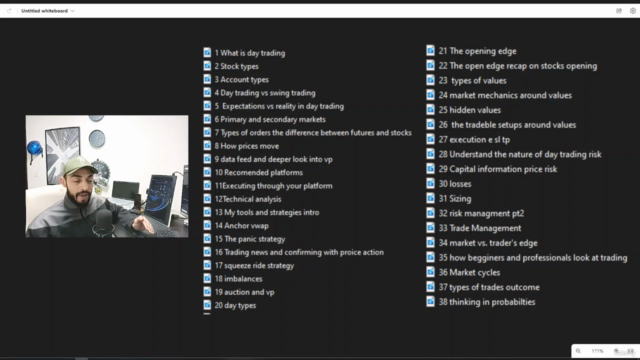Image resolution: width=640 pixels, height=360 pixels.
Task: Click document icon beside 6 Primary and secondary markets
Action: tap(207, 119)
